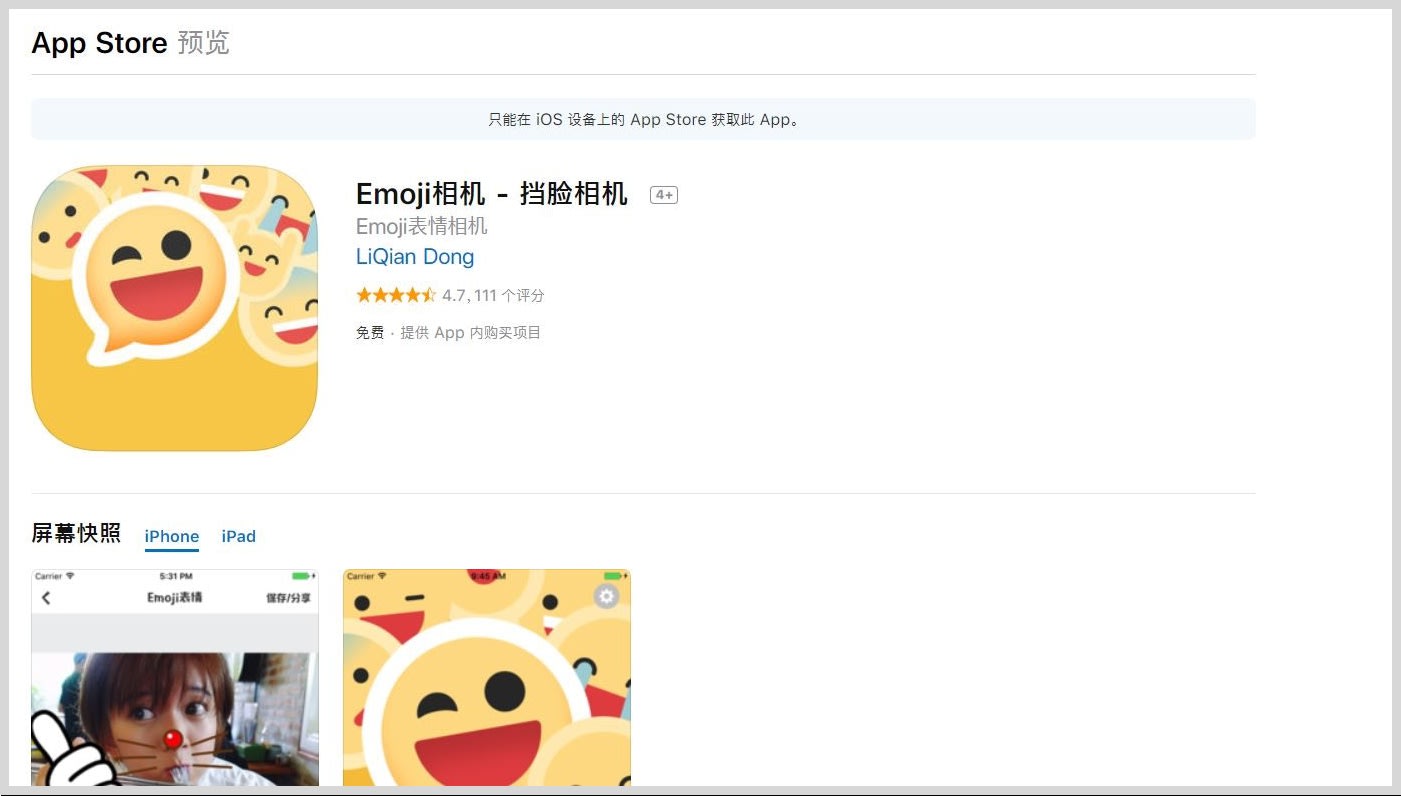Click the 屏幕快照 section heading

point(76,533)
